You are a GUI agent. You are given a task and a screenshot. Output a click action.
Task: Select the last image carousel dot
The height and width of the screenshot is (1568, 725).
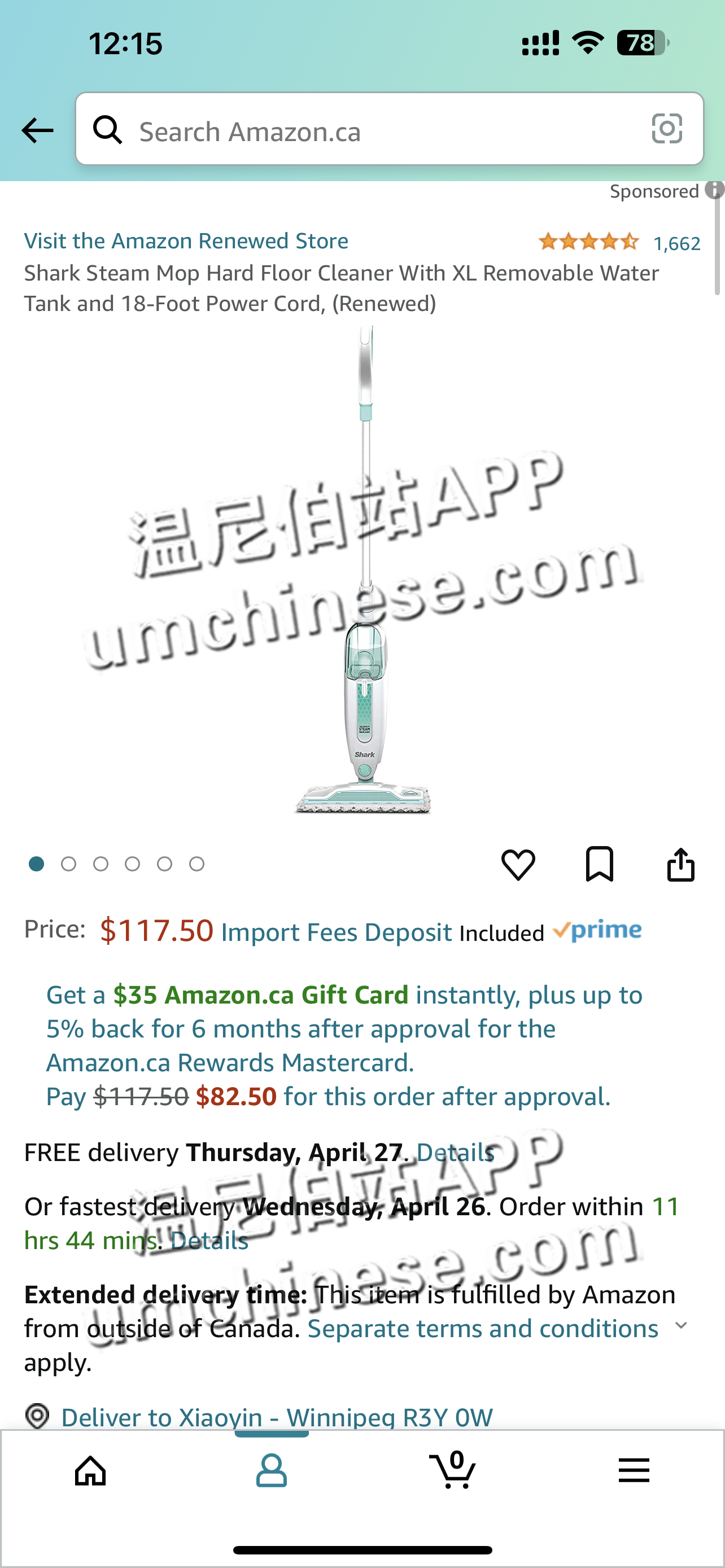(196, 864)
